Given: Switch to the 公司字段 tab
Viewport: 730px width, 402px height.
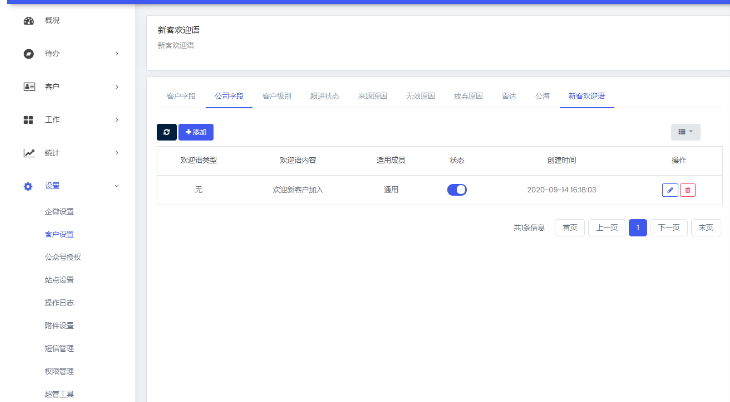Looking at the screenshot, I should pos(229,96).
